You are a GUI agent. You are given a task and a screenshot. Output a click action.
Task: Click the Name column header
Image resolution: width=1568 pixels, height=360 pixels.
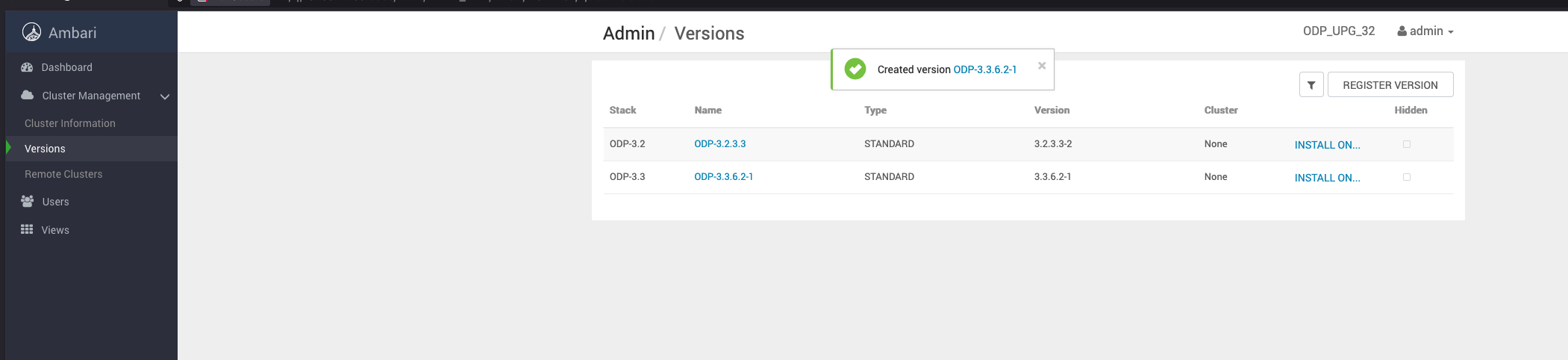click(708, 111)
